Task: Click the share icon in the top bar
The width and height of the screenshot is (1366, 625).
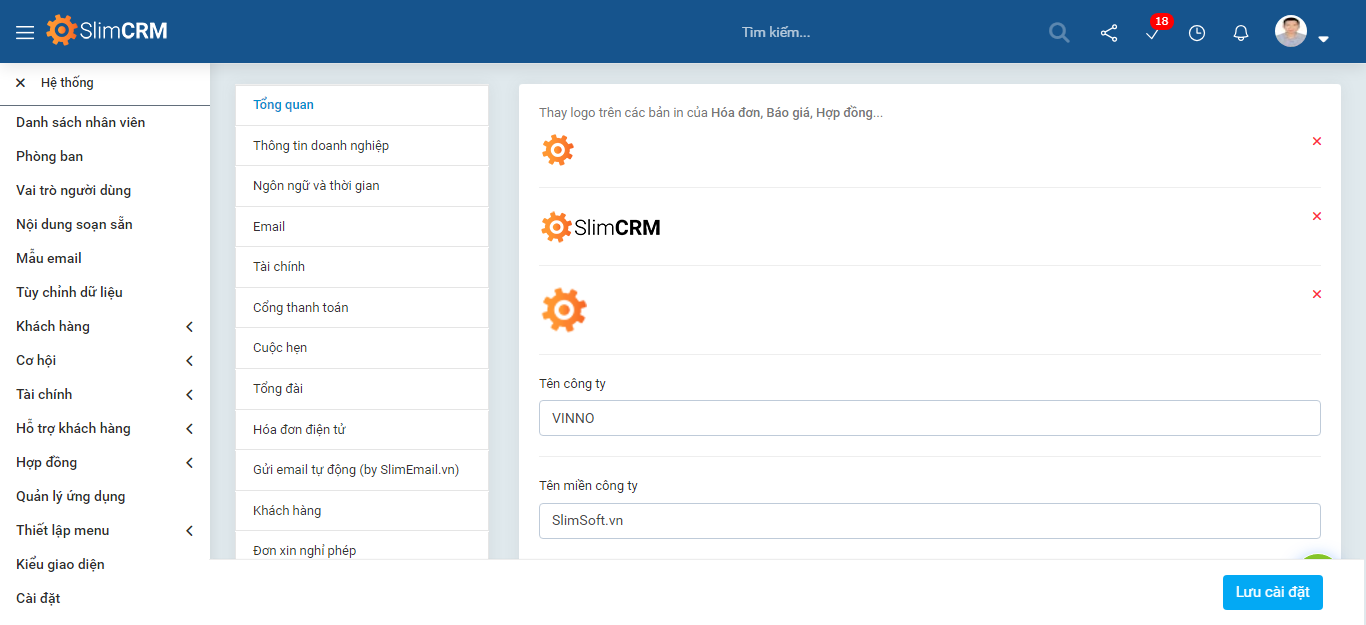Action: tap(1108, 33)
